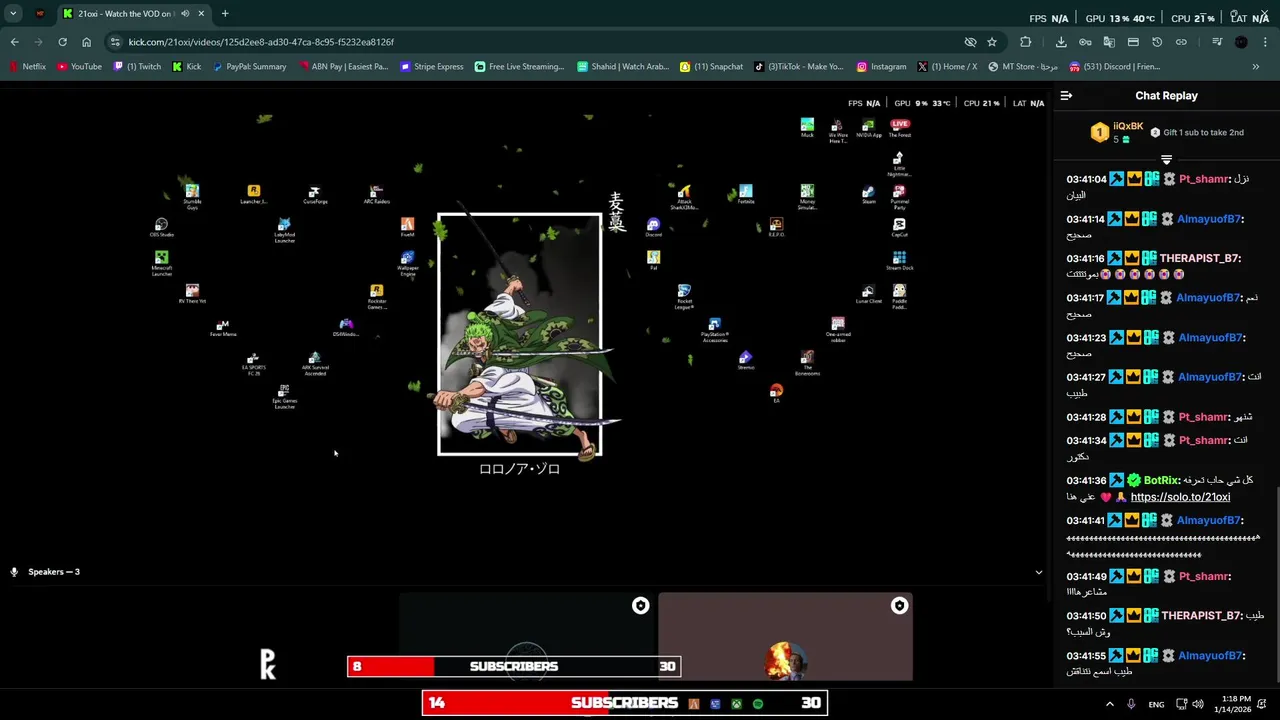Click the browser Home button
1280x720 pixels.
pos(86,42)
